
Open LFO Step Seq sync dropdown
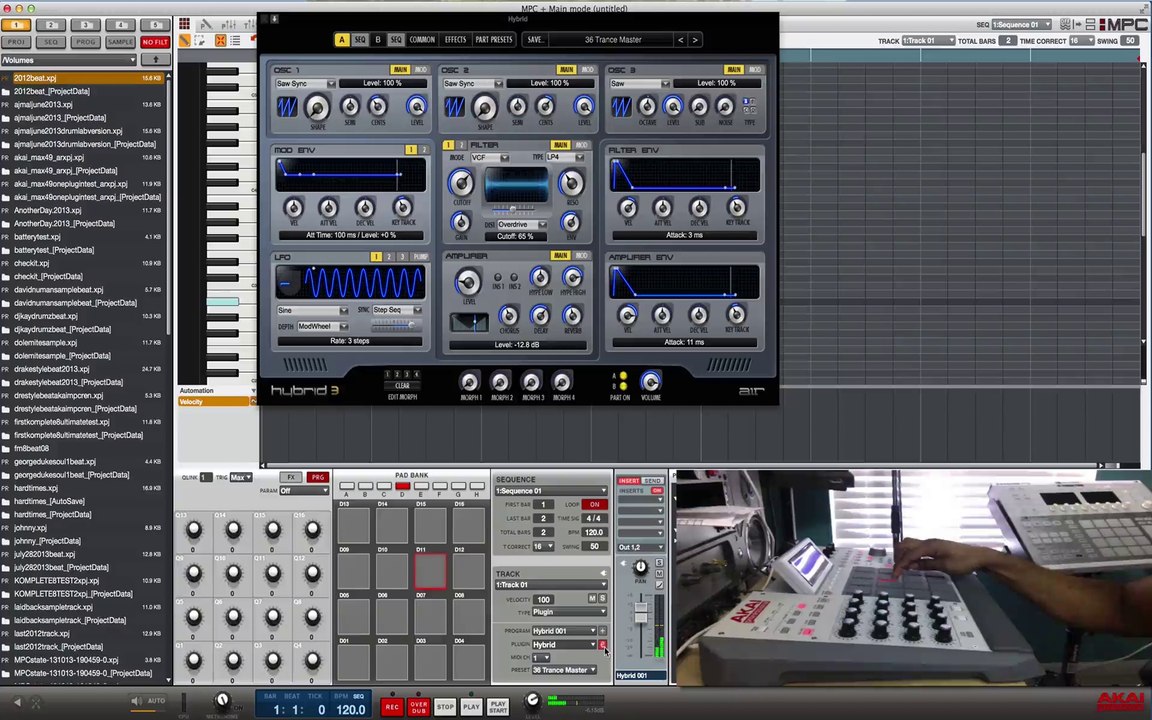397,310
